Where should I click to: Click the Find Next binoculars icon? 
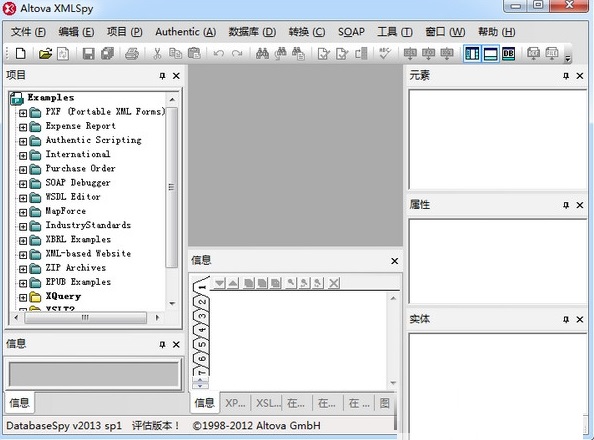(280, 53)
